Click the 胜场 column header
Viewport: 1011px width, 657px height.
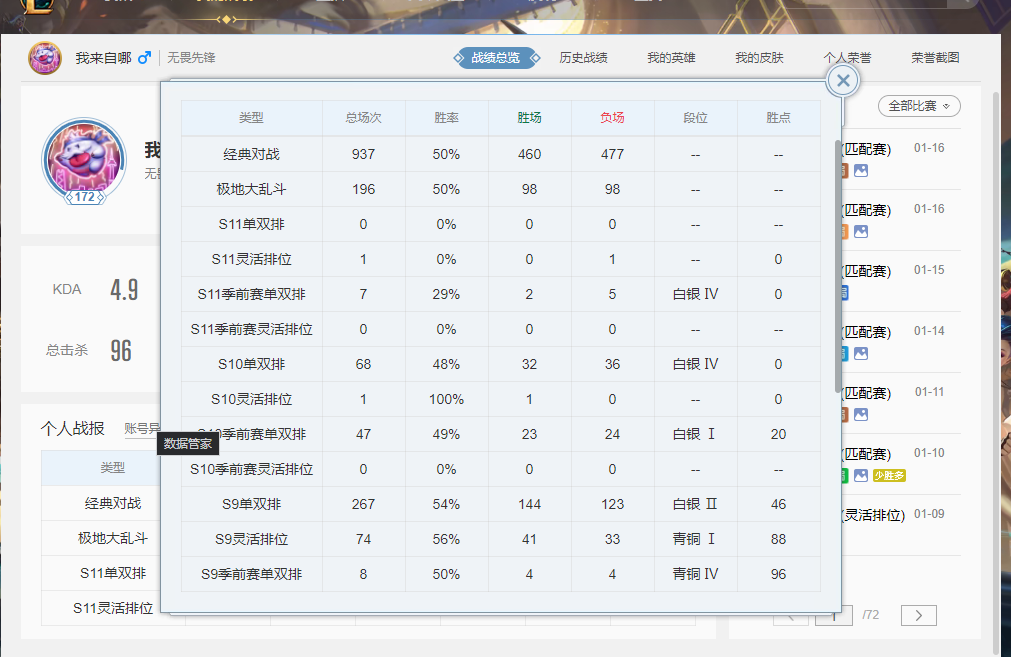(x=529, y=118)
